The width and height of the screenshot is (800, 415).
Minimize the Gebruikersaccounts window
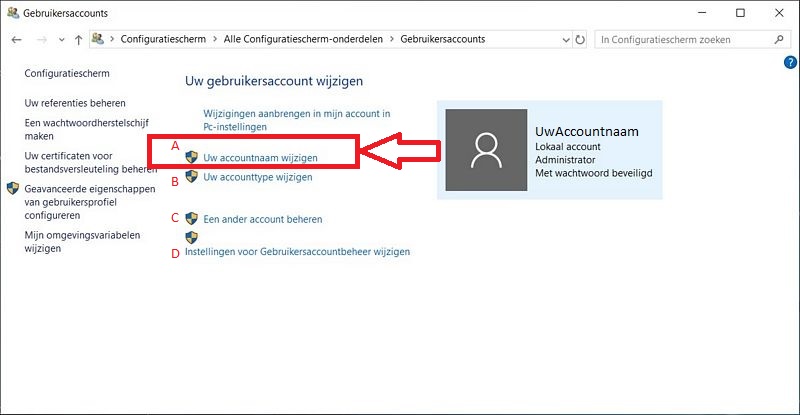tap(702, 13)
